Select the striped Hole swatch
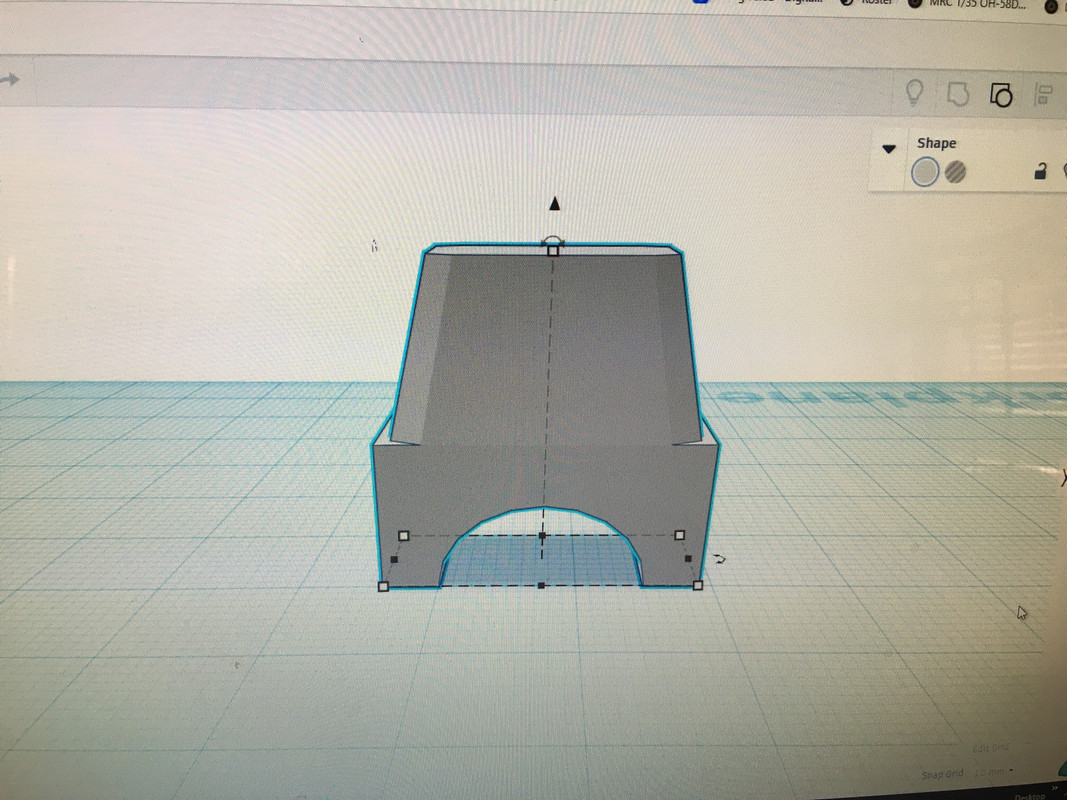The width and height of the screenshot is (1067, 800). point(955,172)
